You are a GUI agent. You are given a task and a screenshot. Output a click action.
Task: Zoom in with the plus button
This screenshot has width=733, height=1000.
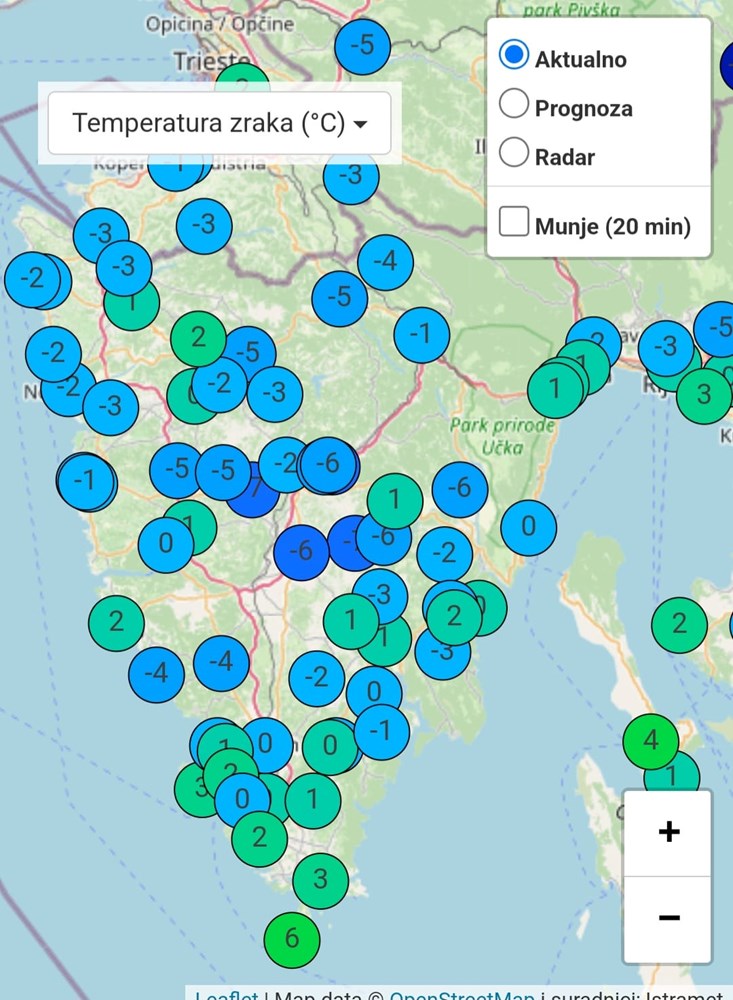pyautogui.click(x=669, y=832)
